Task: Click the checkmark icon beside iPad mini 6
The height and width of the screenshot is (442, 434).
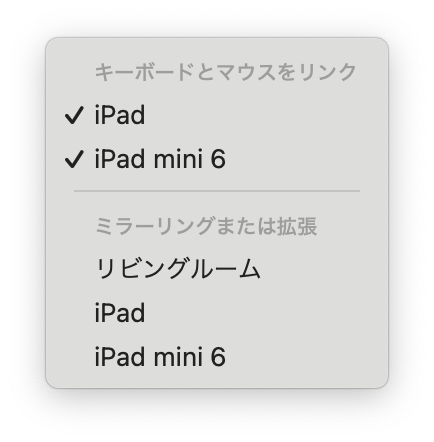Action: click(x=74, y=159)
